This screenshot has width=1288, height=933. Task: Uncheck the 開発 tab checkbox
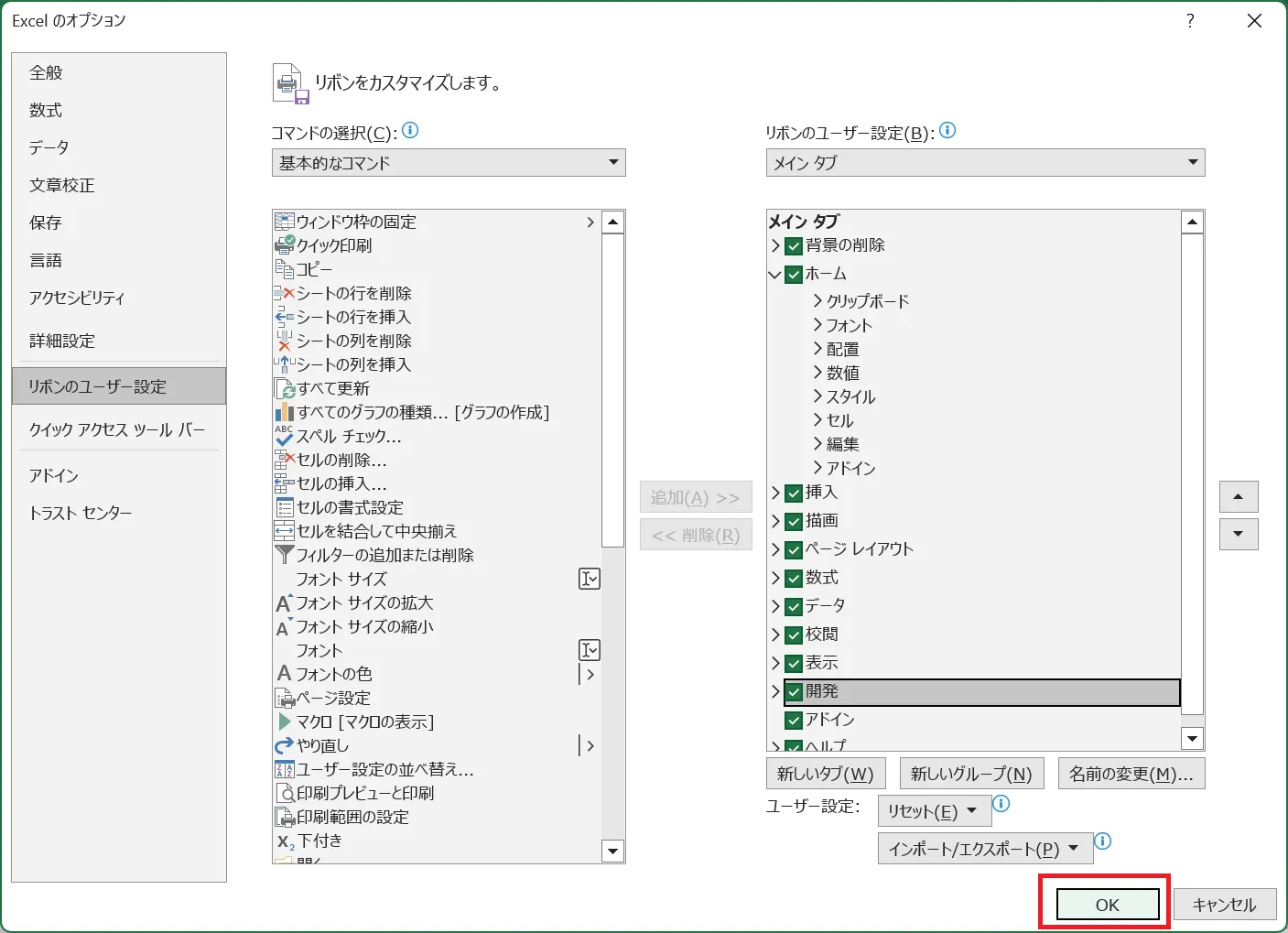tap(794, 691)
